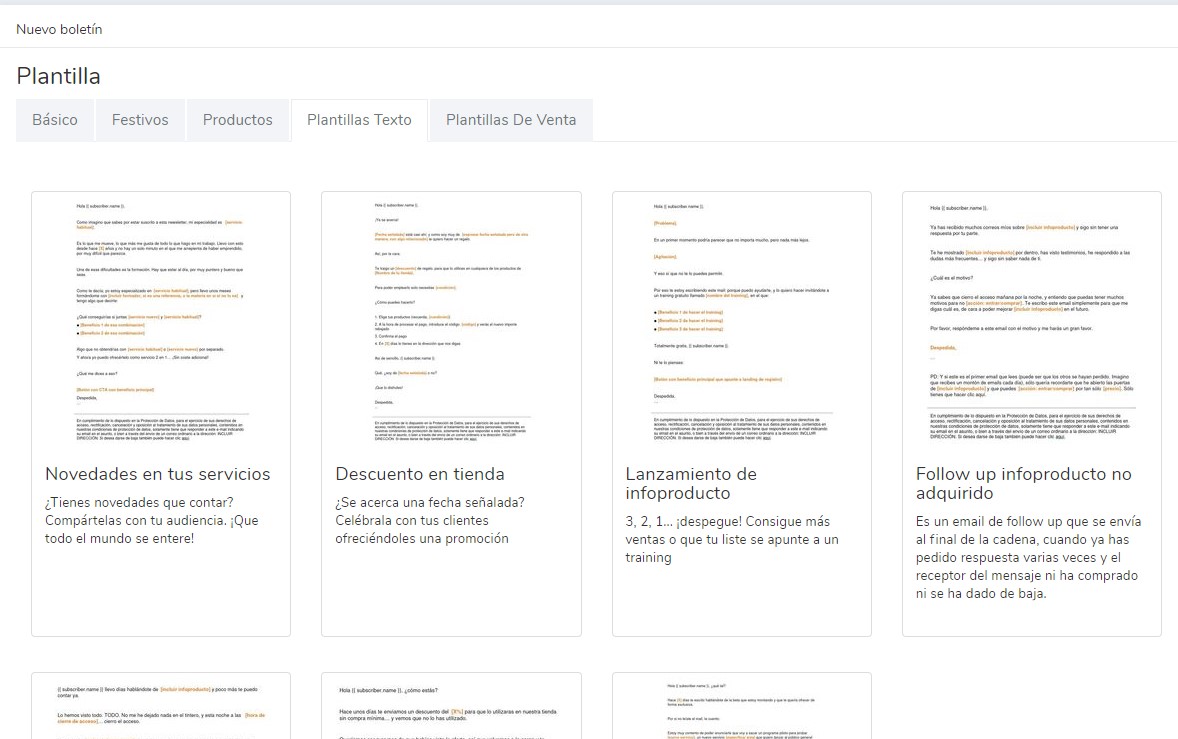Open second-row template starting '¿cómo estás?'
Viewport: 1178px width, 739px height.
pyautogui.click(x=452, y=706)
